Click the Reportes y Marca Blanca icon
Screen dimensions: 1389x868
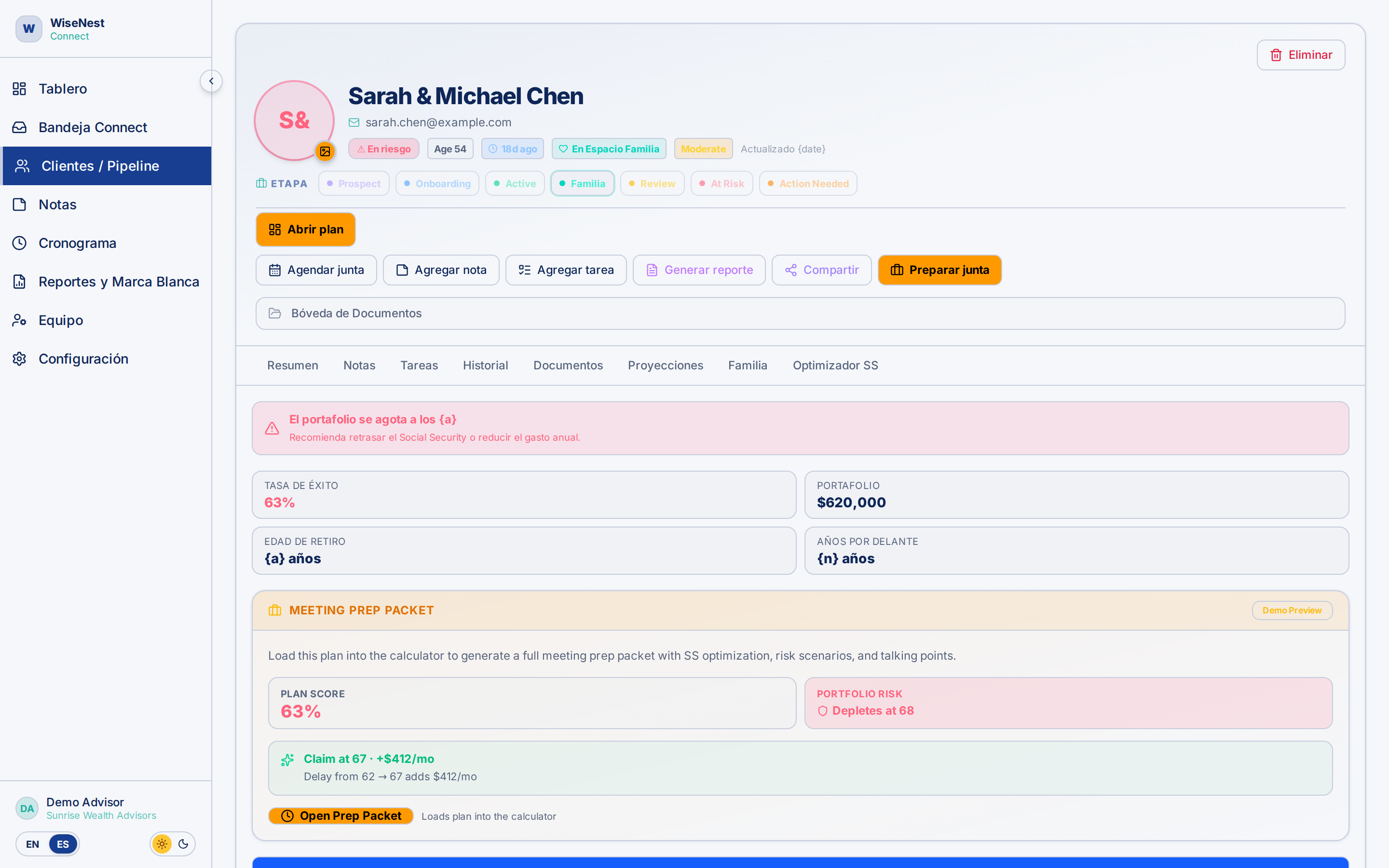pos(19,281)
